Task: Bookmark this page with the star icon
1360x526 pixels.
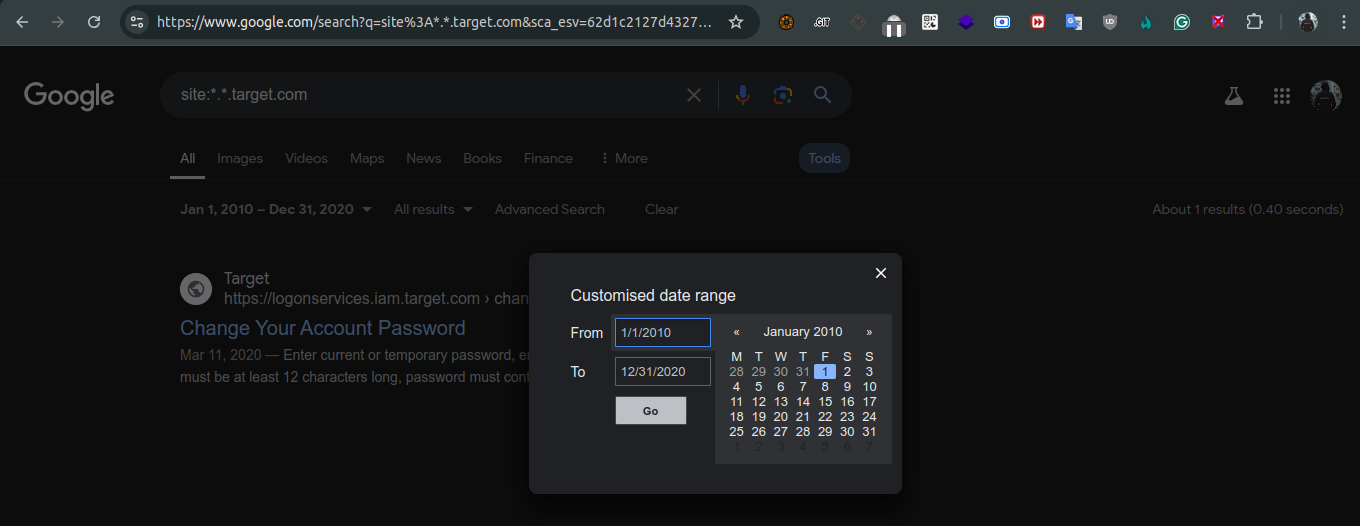Action: pos(736,21)
